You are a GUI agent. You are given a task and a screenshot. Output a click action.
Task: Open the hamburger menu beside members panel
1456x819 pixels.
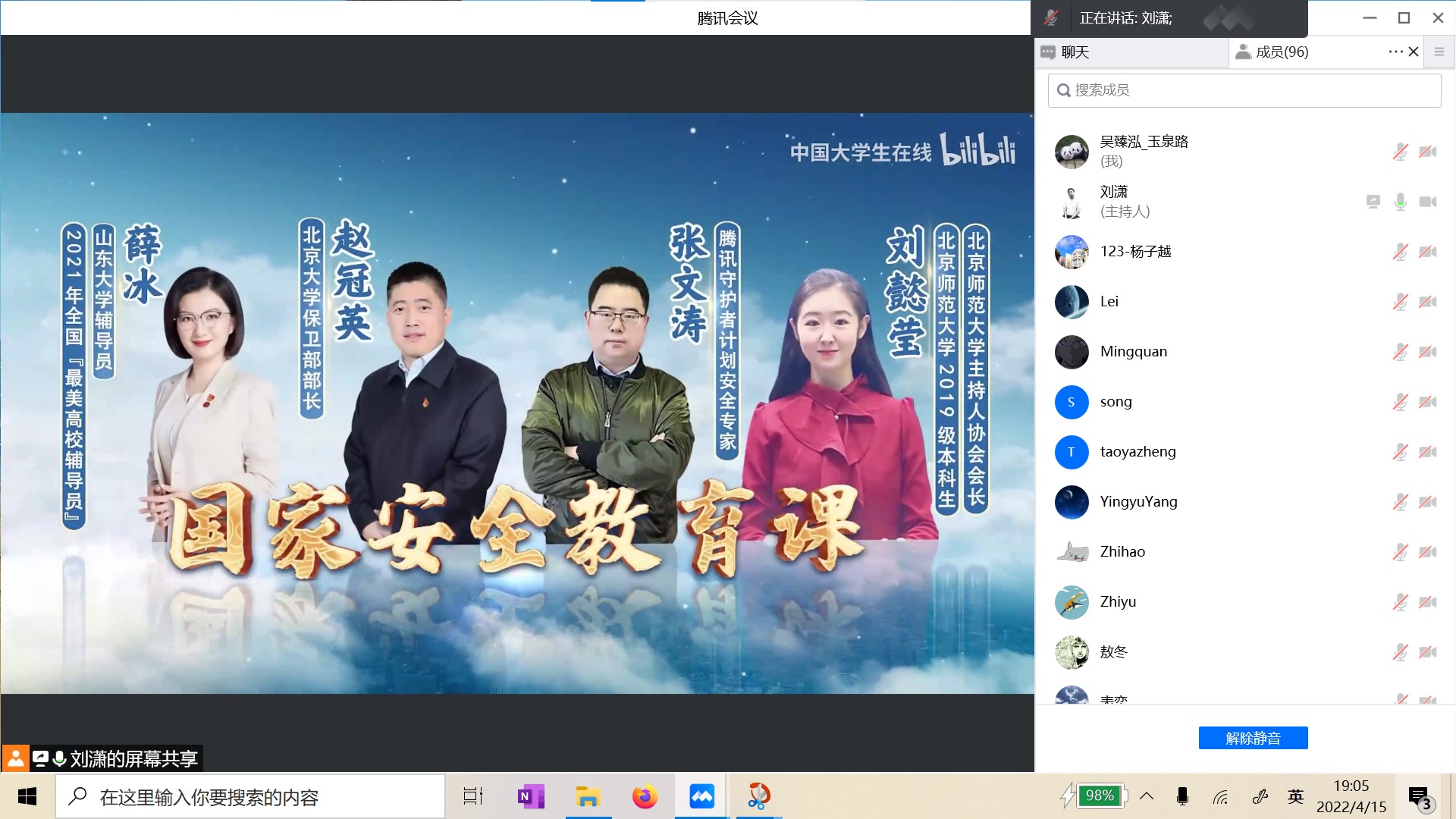click(1439, 52)
